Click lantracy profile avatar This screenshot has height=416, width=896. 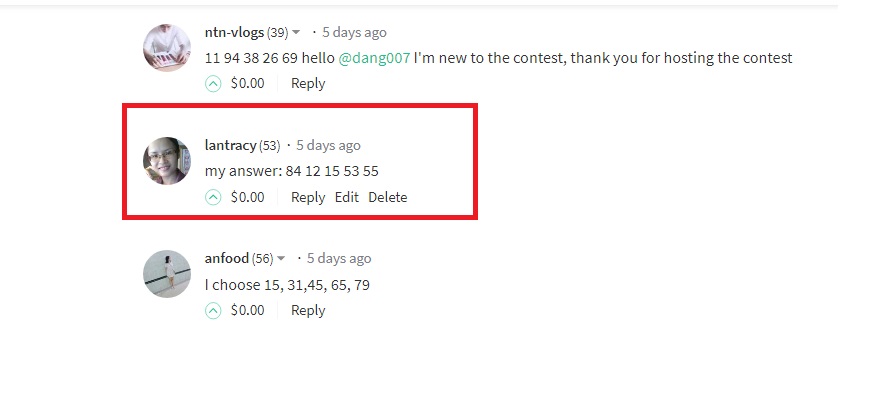167,161
